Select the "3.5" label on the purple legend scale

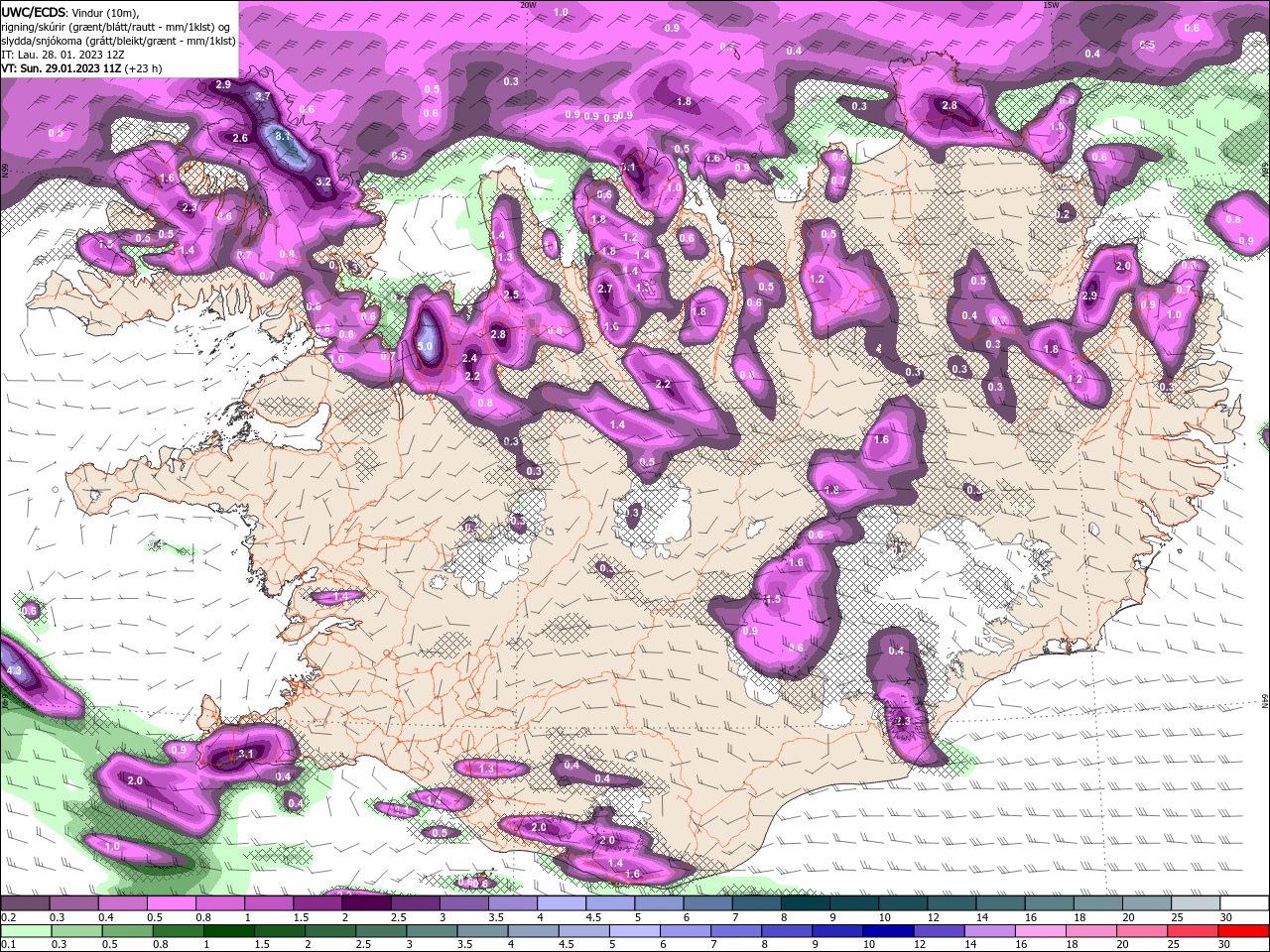(496, 917)
